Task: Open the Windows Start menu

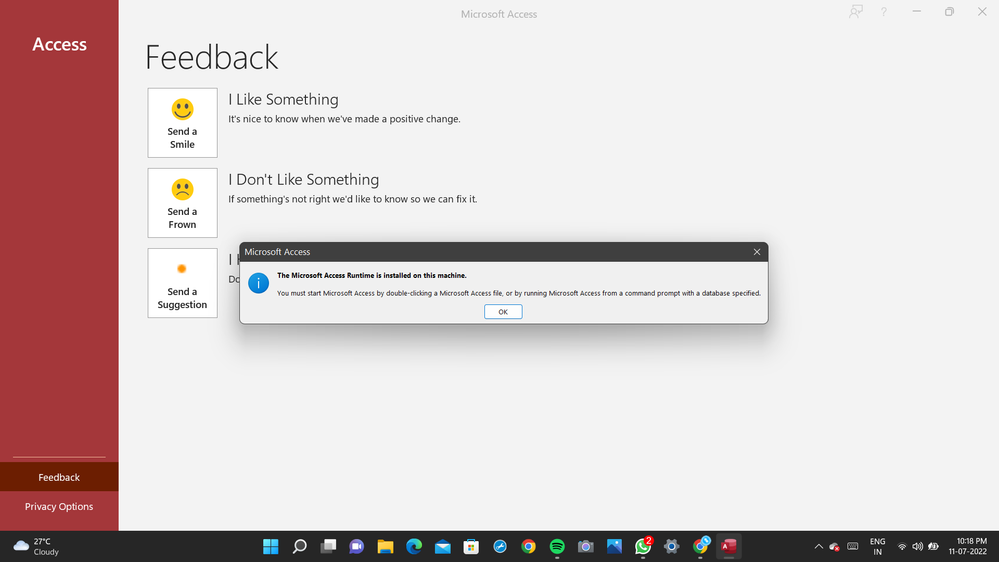Action: (x=271, y=546)
